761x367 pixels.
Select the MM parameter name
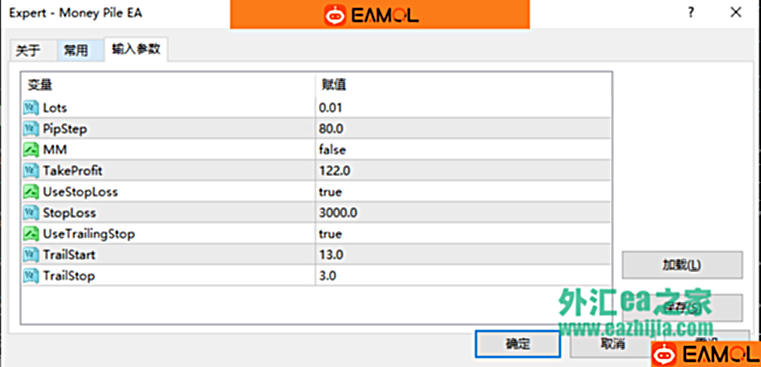coord(55,150)
